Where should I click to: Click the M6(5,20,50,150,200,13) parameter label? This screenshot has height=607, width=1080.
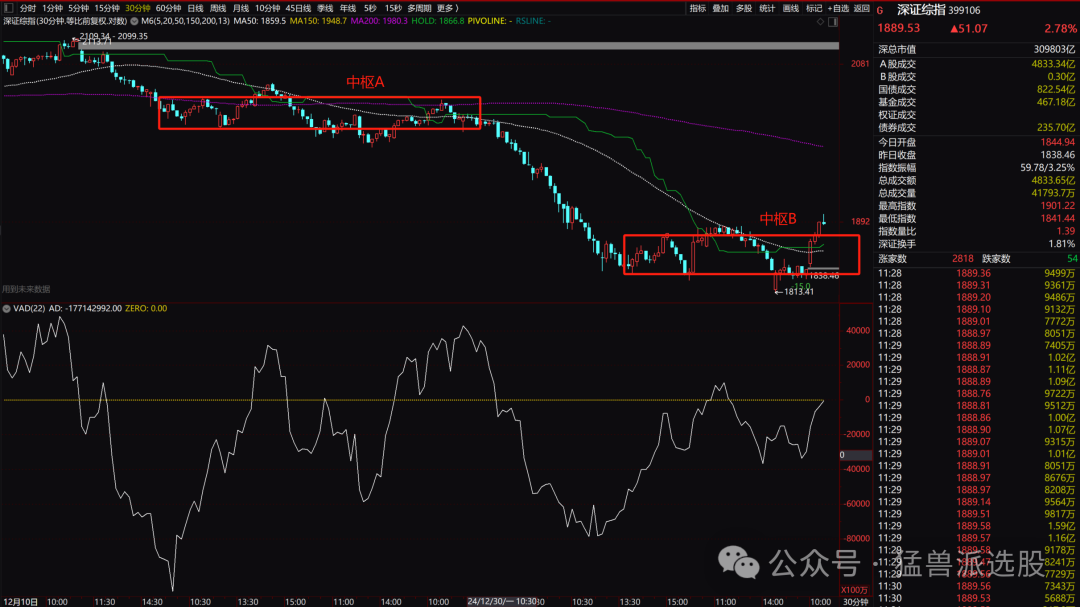[185, 21]
